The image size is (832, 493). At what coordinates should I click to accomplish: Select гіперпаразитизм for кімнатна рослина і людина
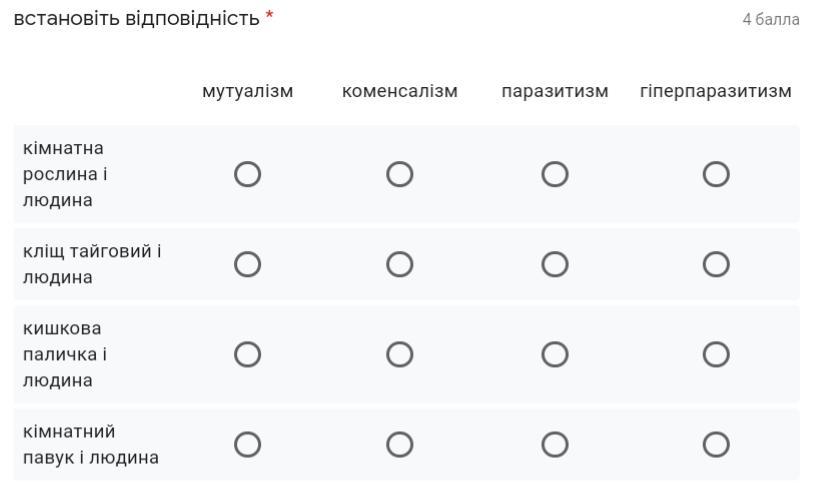coord(716,174)
